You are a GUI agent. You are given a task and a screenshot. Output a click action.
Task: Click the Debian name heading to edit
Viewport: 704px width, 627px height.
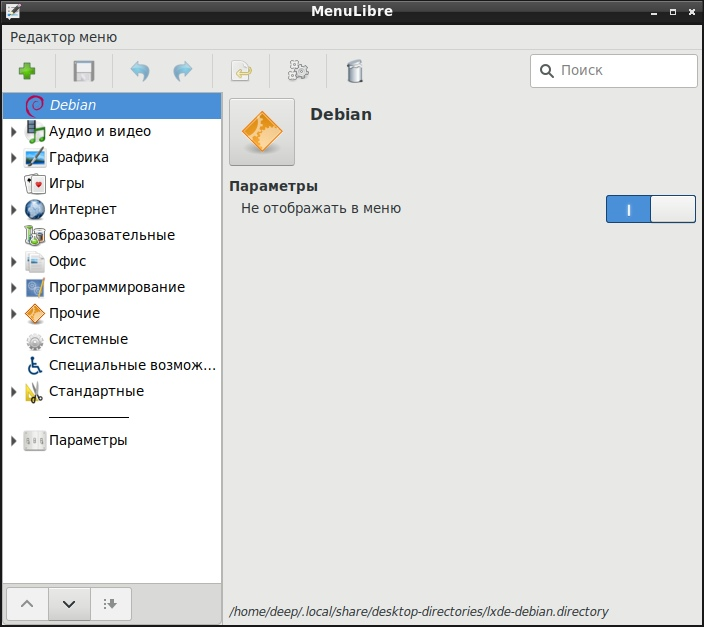(341, 115)
